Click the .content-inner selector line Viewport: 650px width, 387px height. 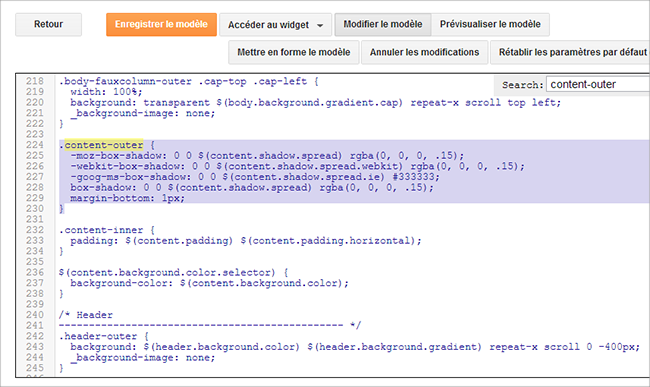pos(107,230)
